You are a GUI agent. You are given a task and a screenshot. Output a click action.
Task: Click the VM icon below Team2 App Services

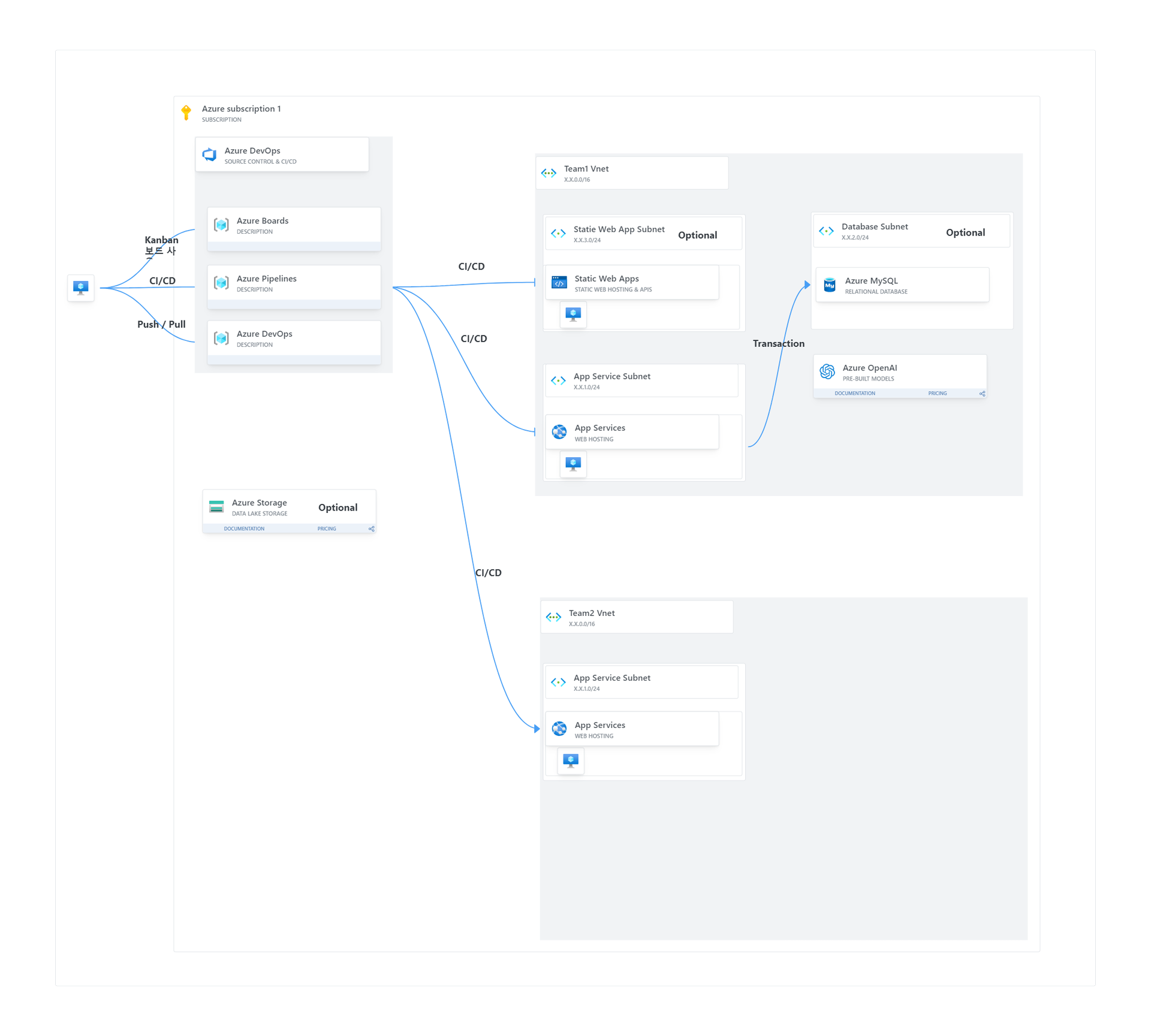click(571, 762)
